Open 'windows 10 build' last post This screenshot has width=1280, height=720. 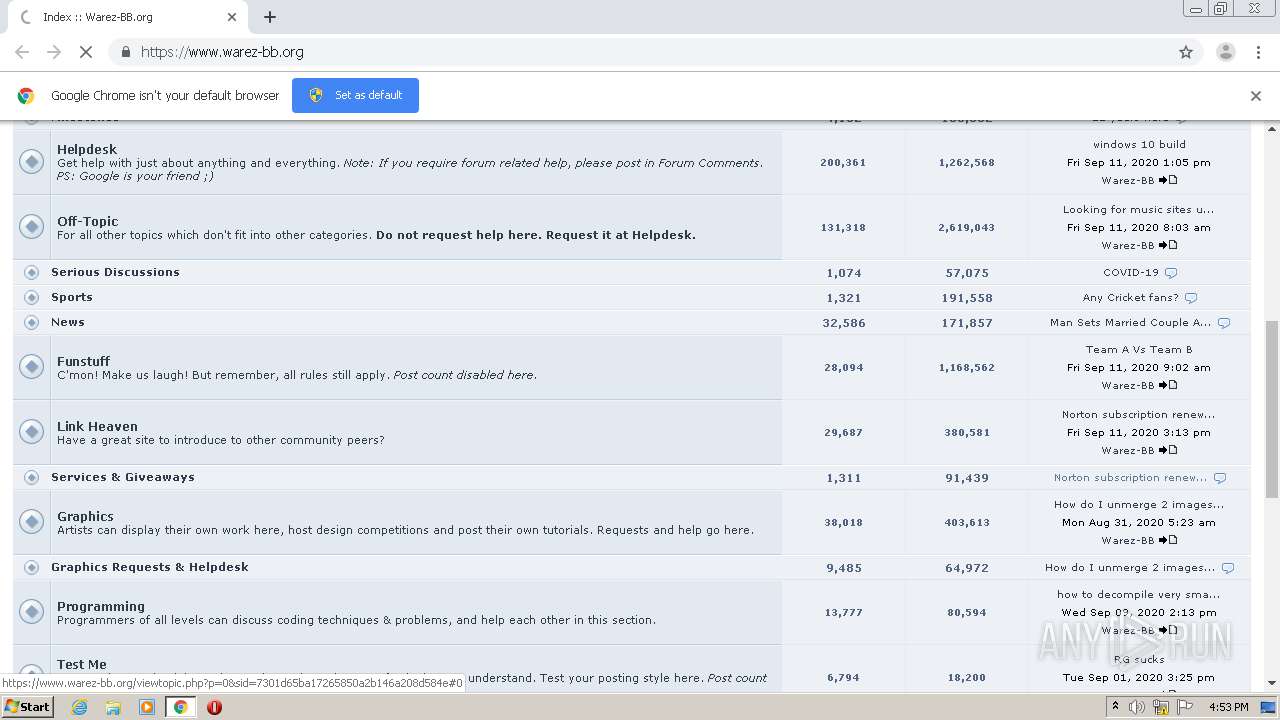1139,144
